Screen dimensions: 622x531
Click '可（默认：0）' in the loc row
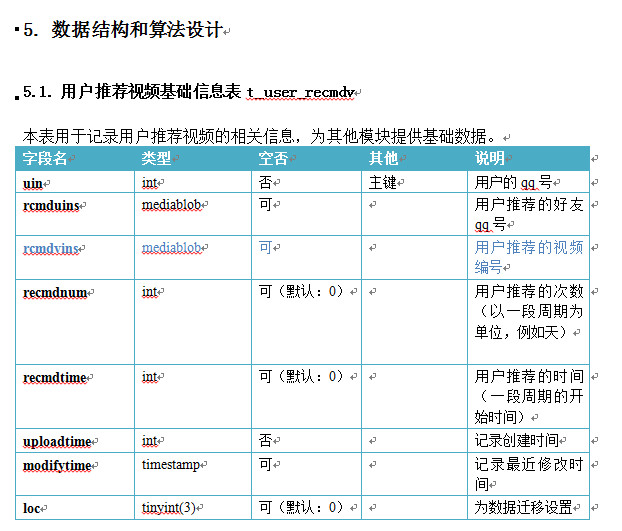click(x=301, y=507)
